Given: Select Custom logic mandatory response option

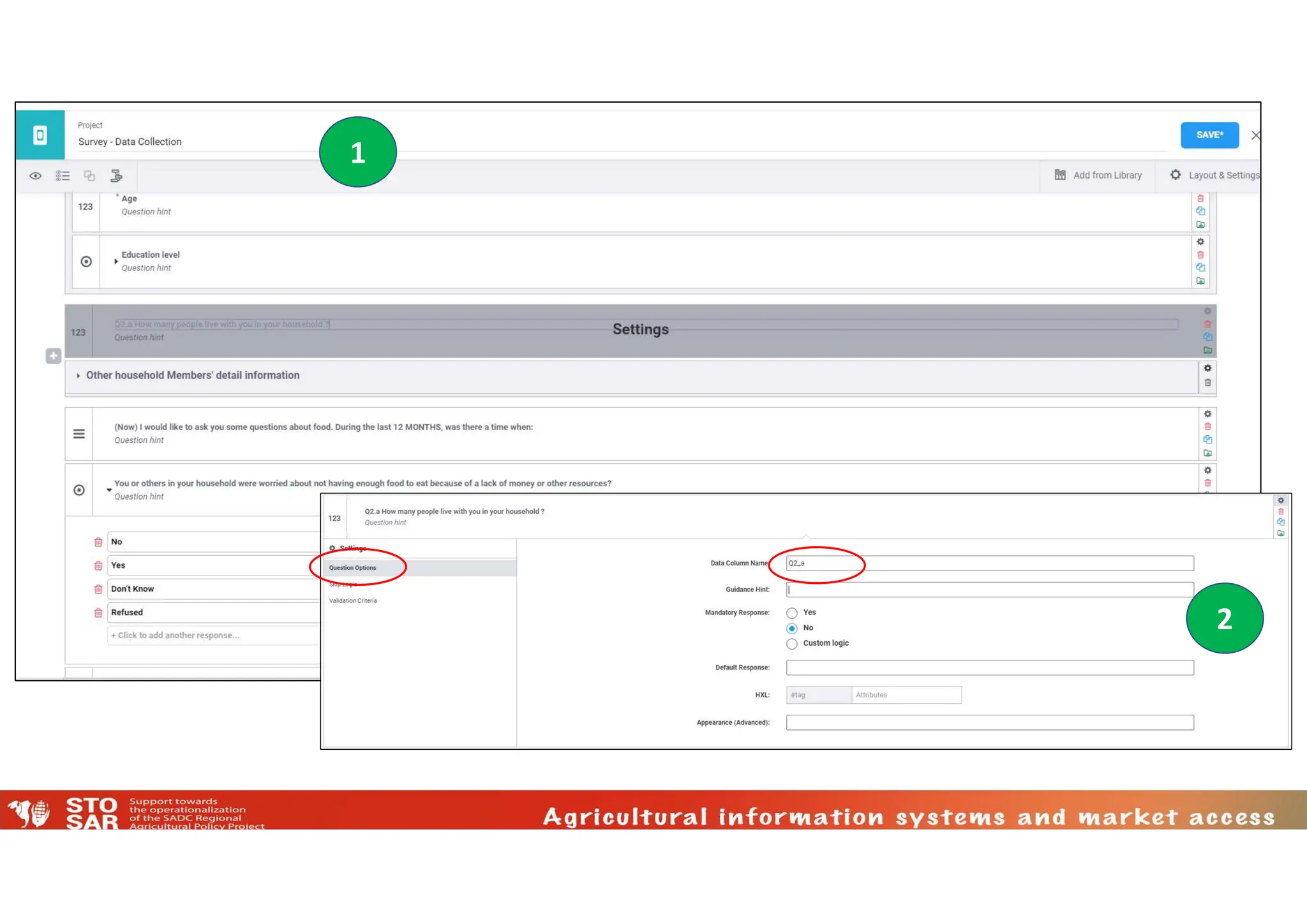Looking at the screenshot, I should coord(792,644).
